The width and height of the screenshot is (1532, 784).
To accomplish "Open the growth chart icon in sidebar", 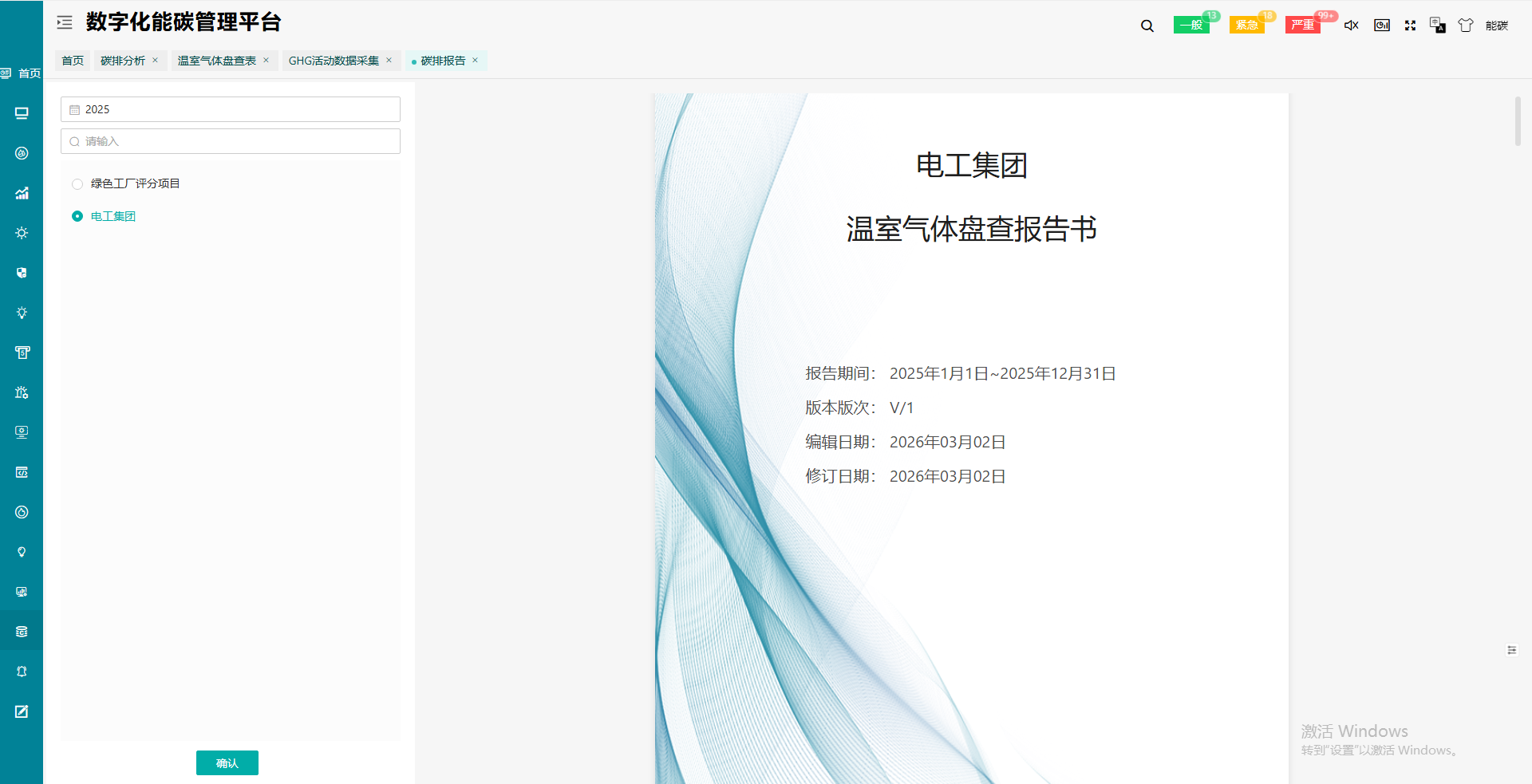I will (x=22, y=193).
